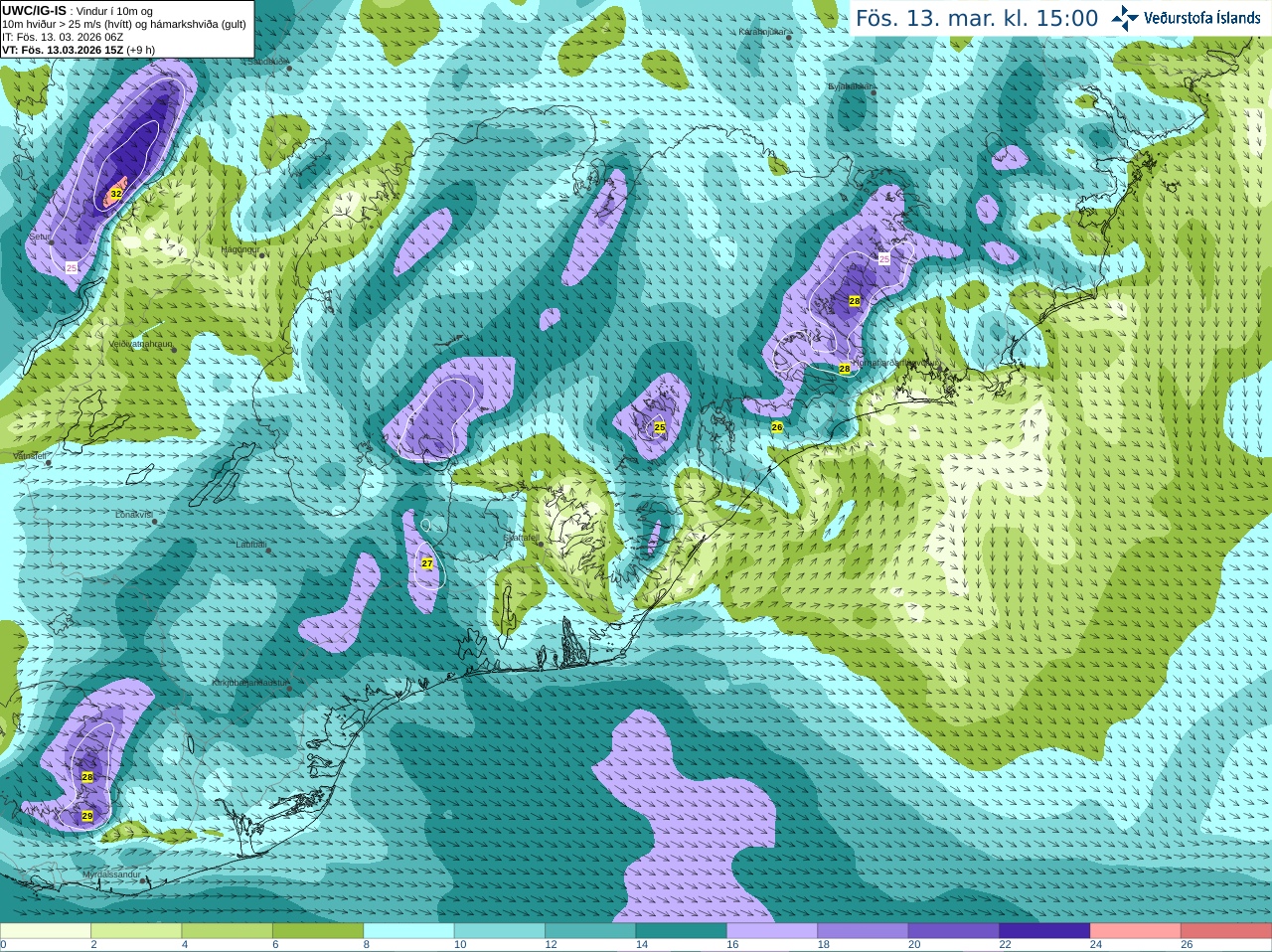Click the olive green 6–8 legend swatch
Image resolution: width=1272 pixels, height=952 pixels.
click(318, 931)
